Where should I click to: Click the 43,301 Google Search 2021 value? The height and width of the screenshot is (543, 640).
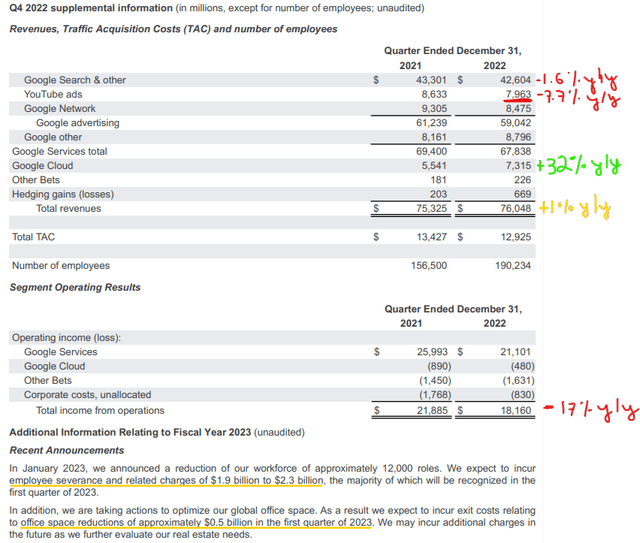[x=431, y=80]
